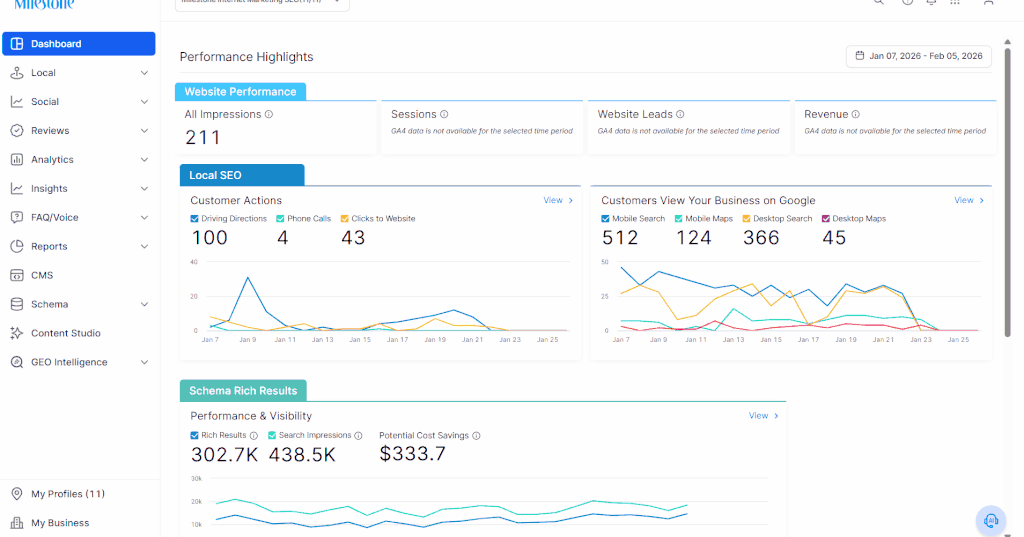Click the info icon next to Potential Cost Savings

(x=476, y=436)
